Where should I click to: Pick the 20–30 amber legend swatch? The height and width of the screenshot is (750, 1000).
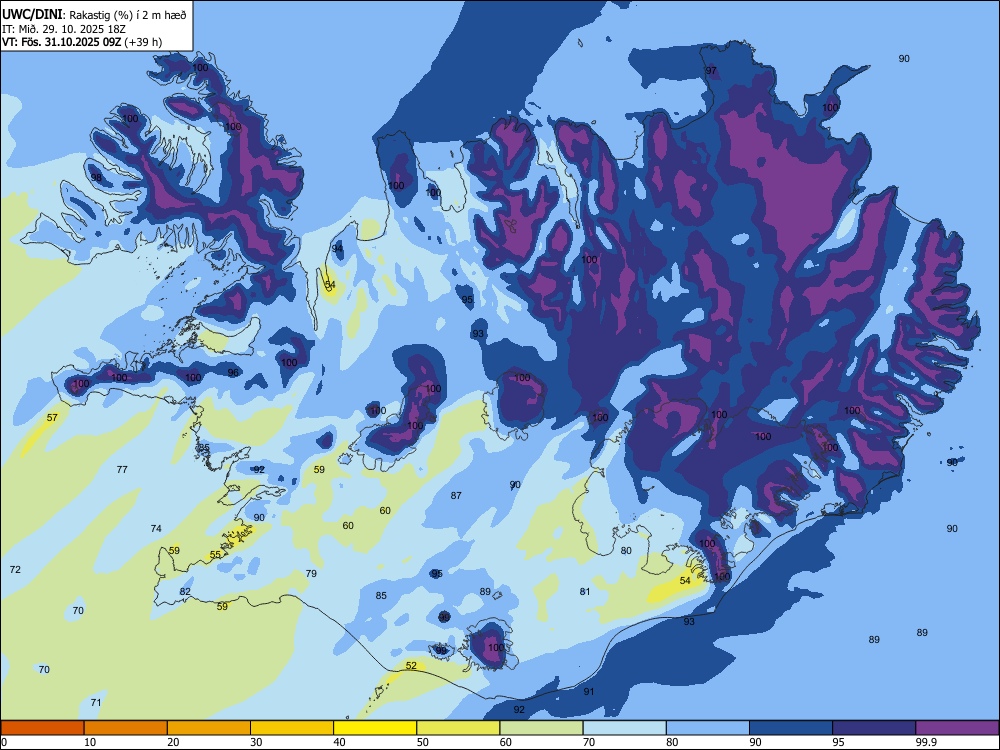click(209, 728)
